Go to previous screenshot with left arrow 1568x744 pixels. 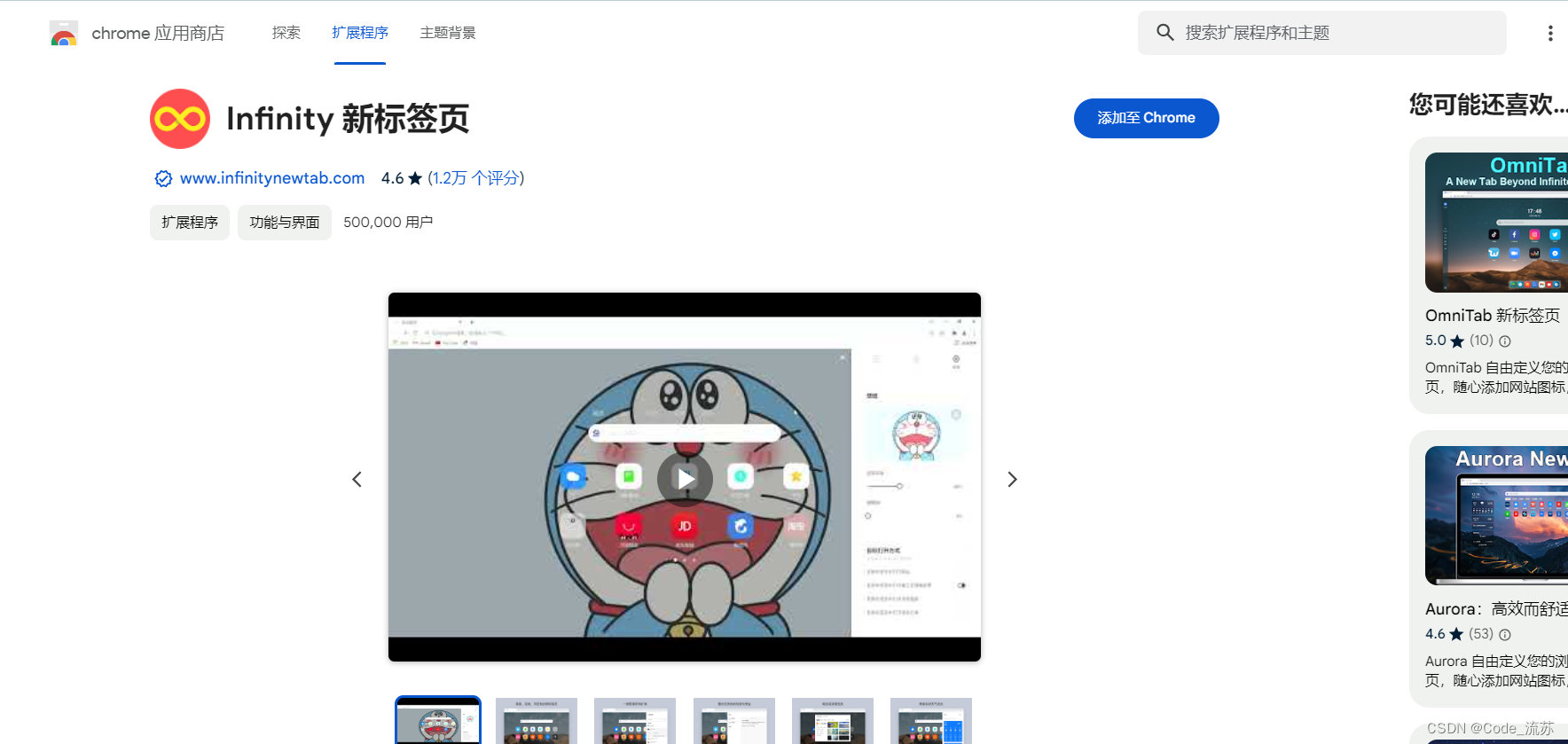(357, 479)
